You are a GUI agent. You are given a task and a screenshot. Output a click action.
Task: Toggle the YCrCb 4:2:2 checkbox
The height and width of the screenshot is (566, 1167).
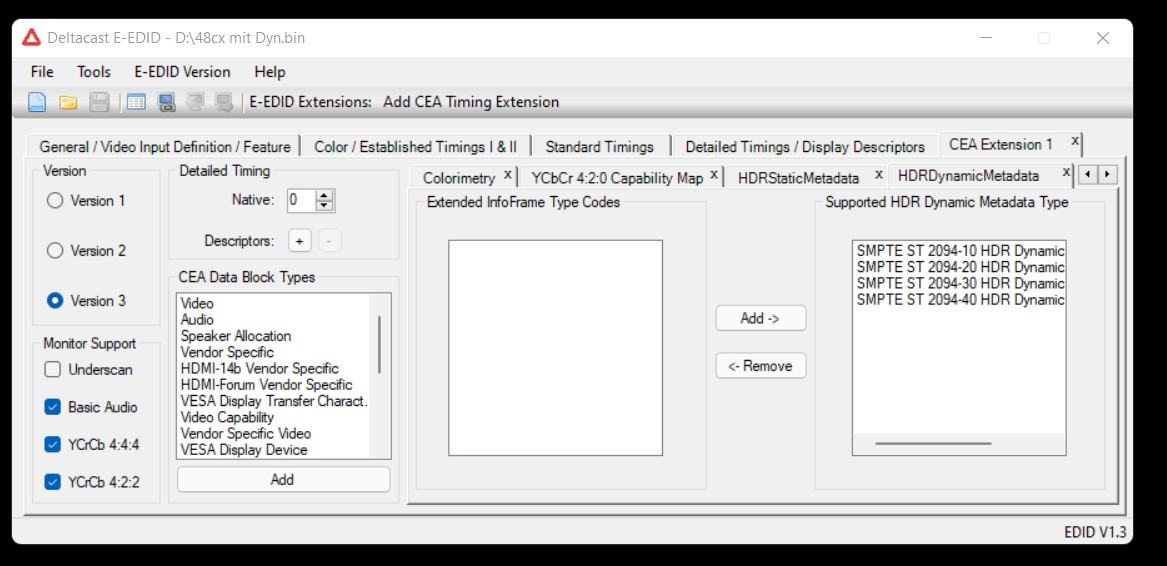click(52, 482)
